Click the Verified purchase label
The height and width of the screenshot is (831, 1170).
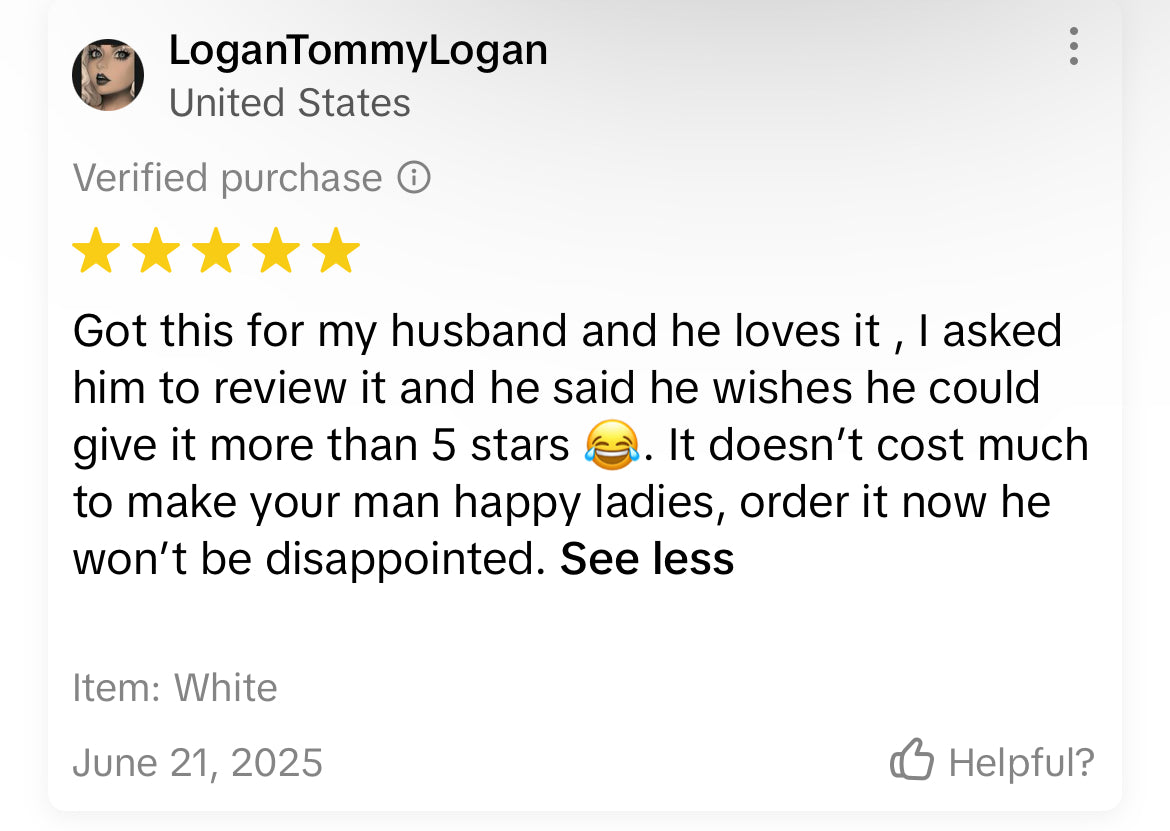(228, 178)
